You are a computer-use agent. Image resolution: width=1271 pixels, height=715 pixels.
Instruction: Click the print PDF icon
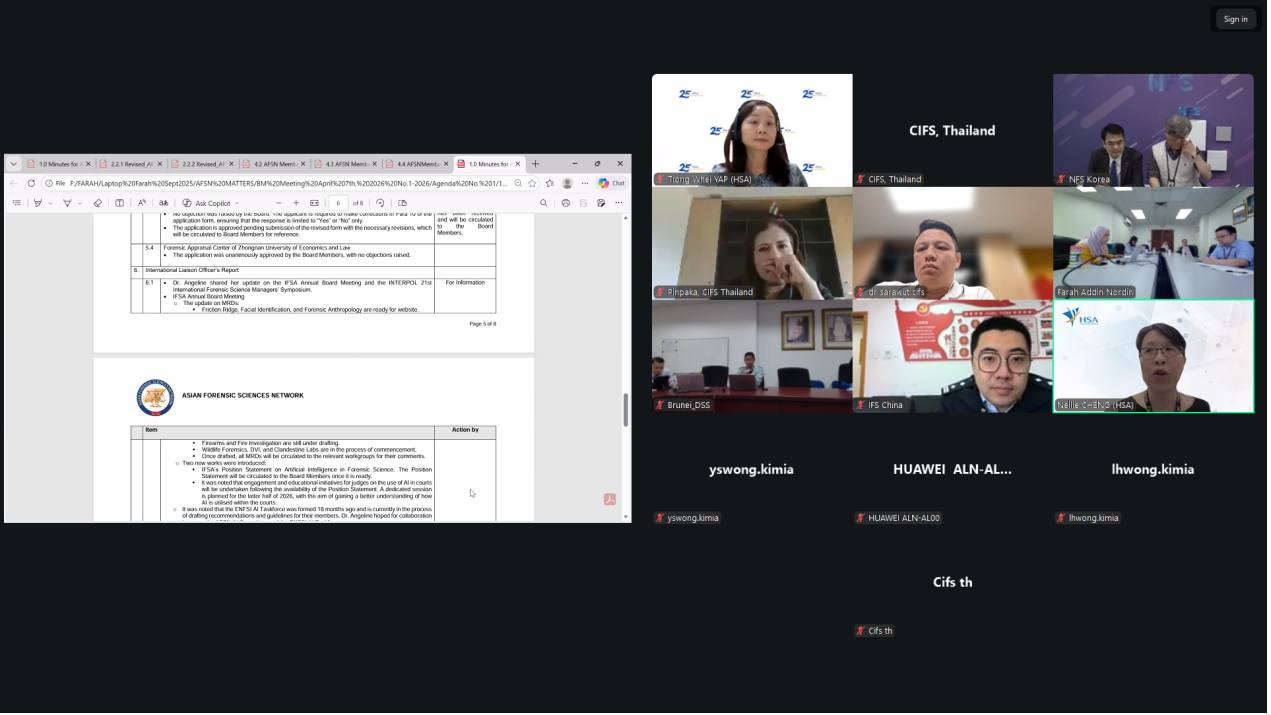point(565,203)
